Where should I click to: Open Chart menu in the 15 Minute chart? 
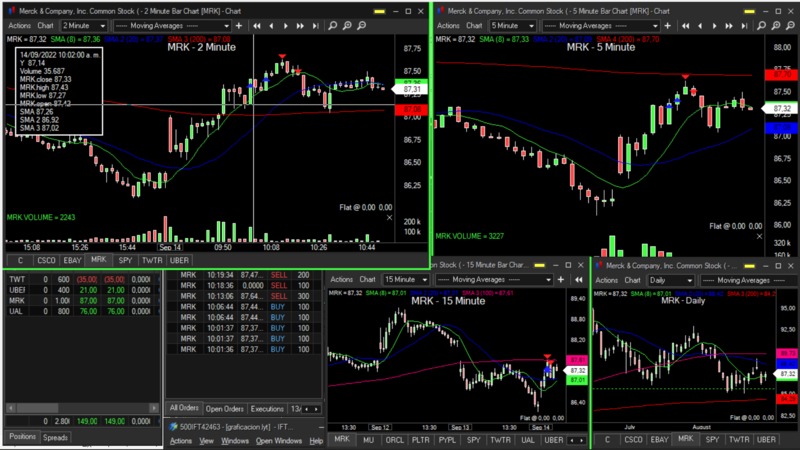(x=368, y=280)
